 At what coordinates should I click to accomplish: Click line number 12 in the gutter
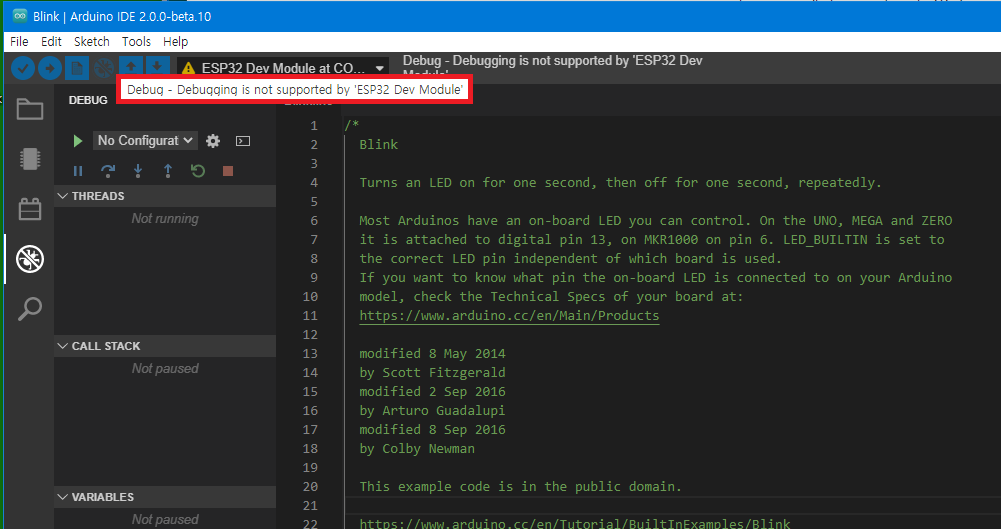click(x=310, y=334)
